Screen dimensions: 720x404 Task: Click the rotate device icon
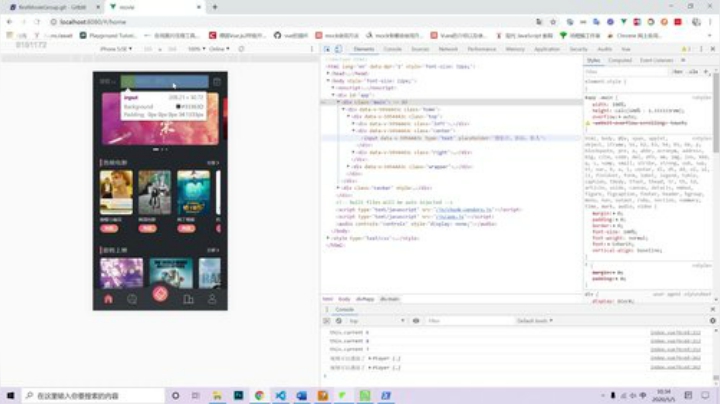tap(241, 49)
